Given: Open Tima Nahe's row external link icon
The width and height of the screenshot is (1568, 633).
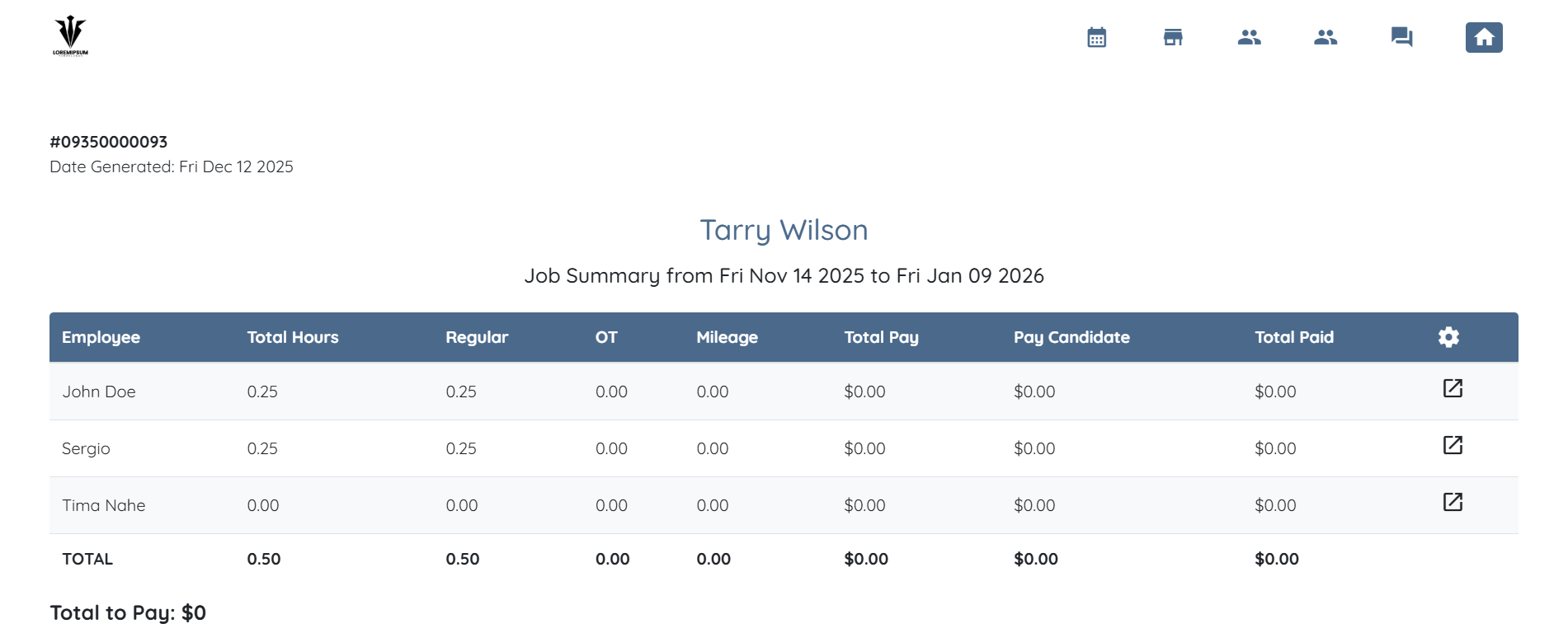Looking at the screenshot, I should (x=1453, y=502).
